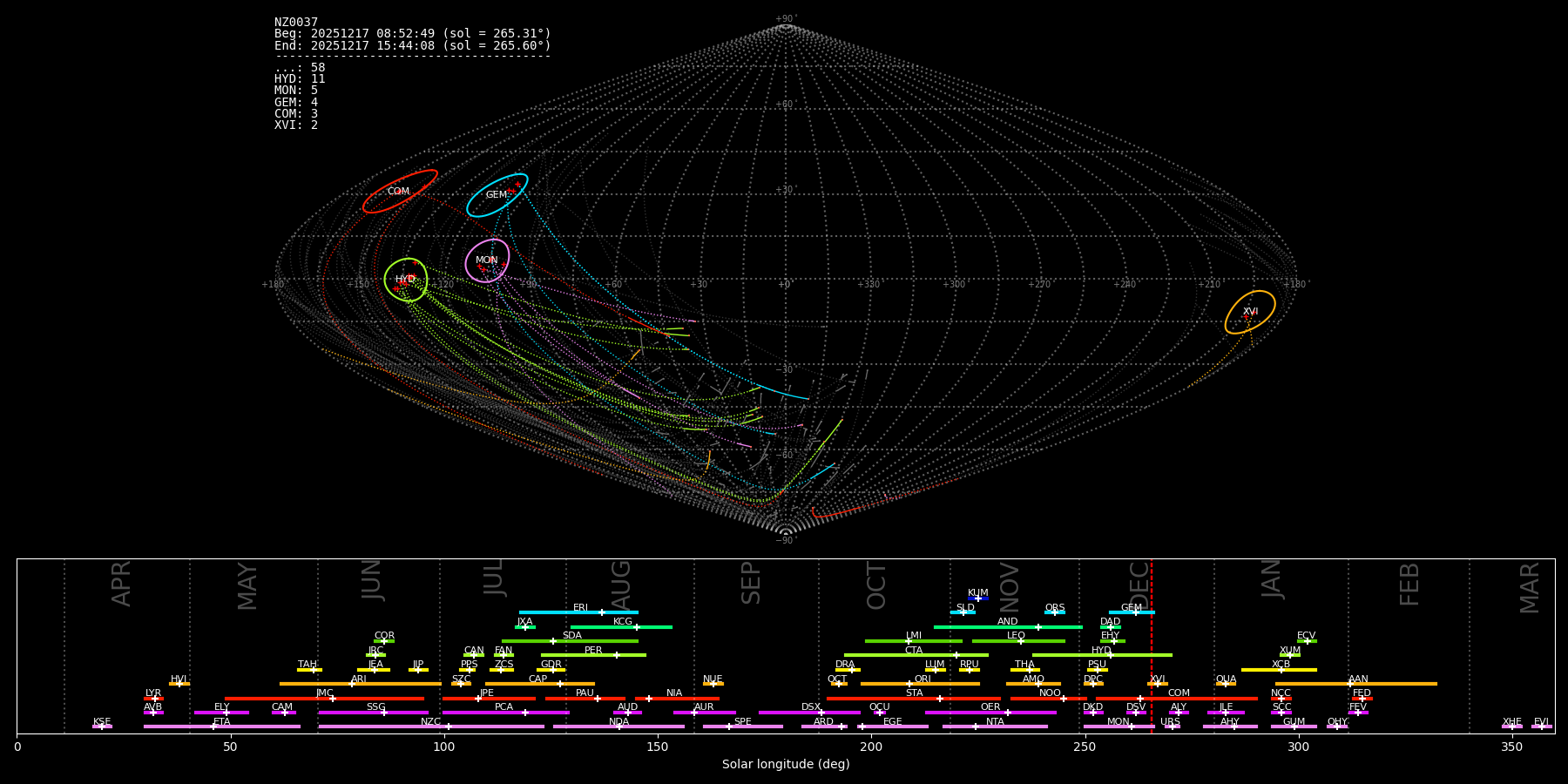Click the Solar longitude axis label

786,764
